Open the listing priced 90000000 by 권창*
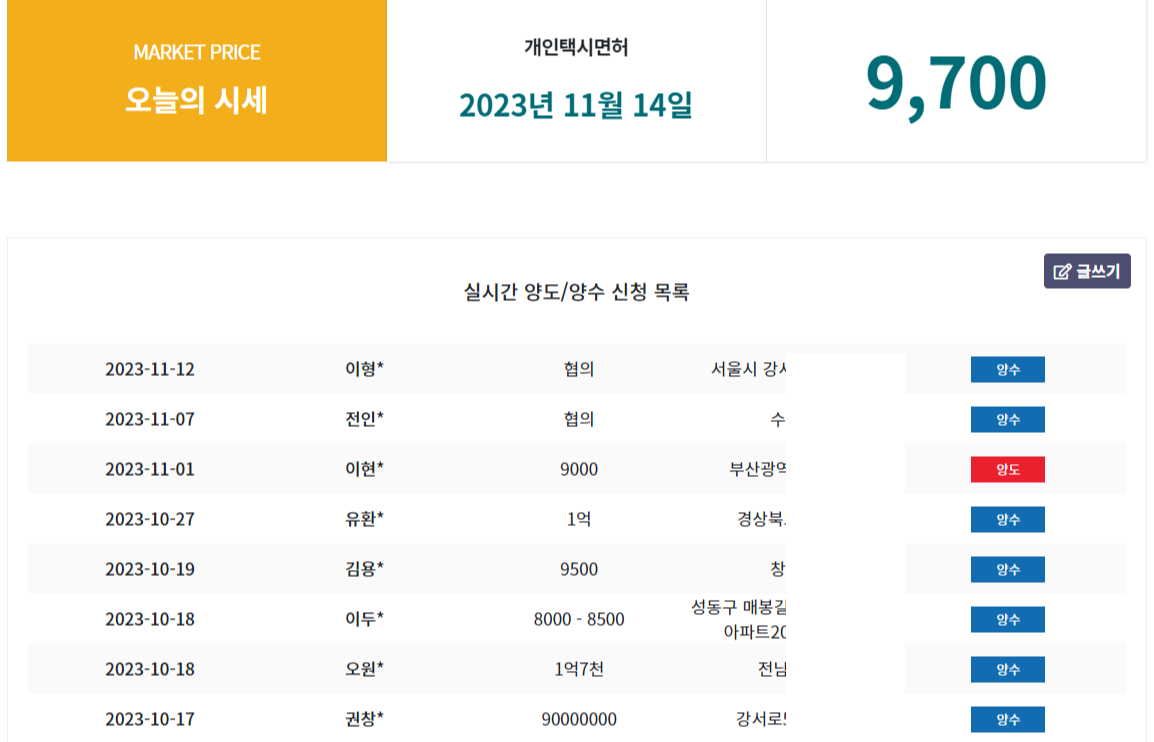 [578, 718]
